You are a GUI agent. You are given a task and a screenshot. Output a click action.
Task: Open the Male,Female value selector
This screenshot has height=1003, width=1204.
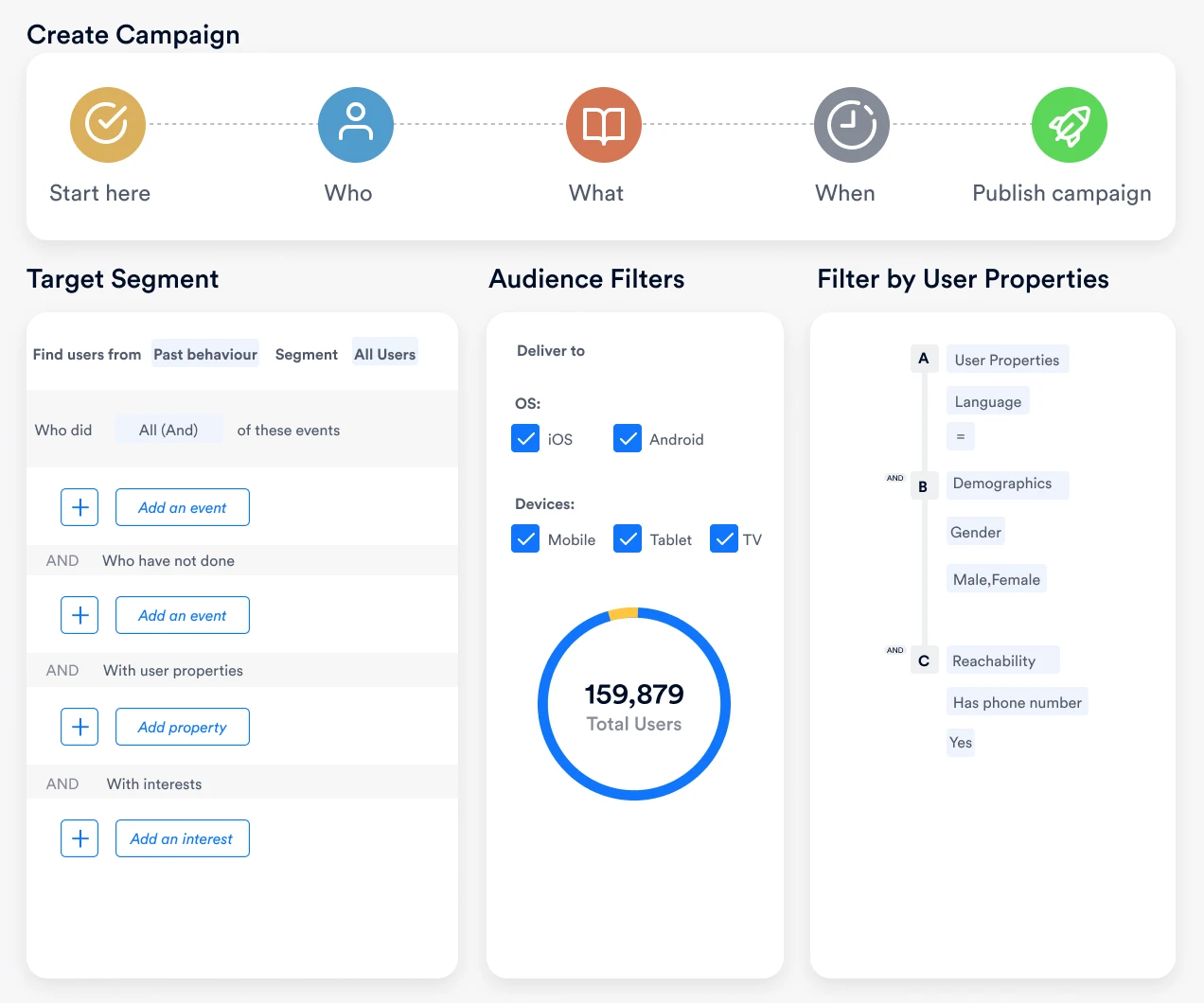coord(997,579)
